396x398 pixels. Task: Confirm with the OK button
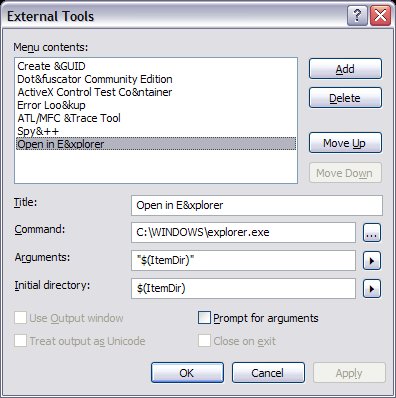coord(187,372)
